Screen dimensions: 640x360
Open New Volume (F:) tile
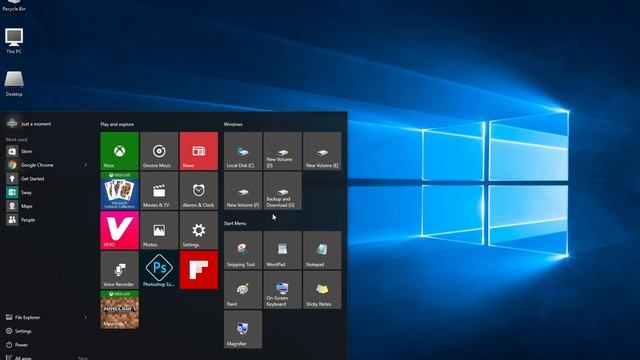coord(243,191)
